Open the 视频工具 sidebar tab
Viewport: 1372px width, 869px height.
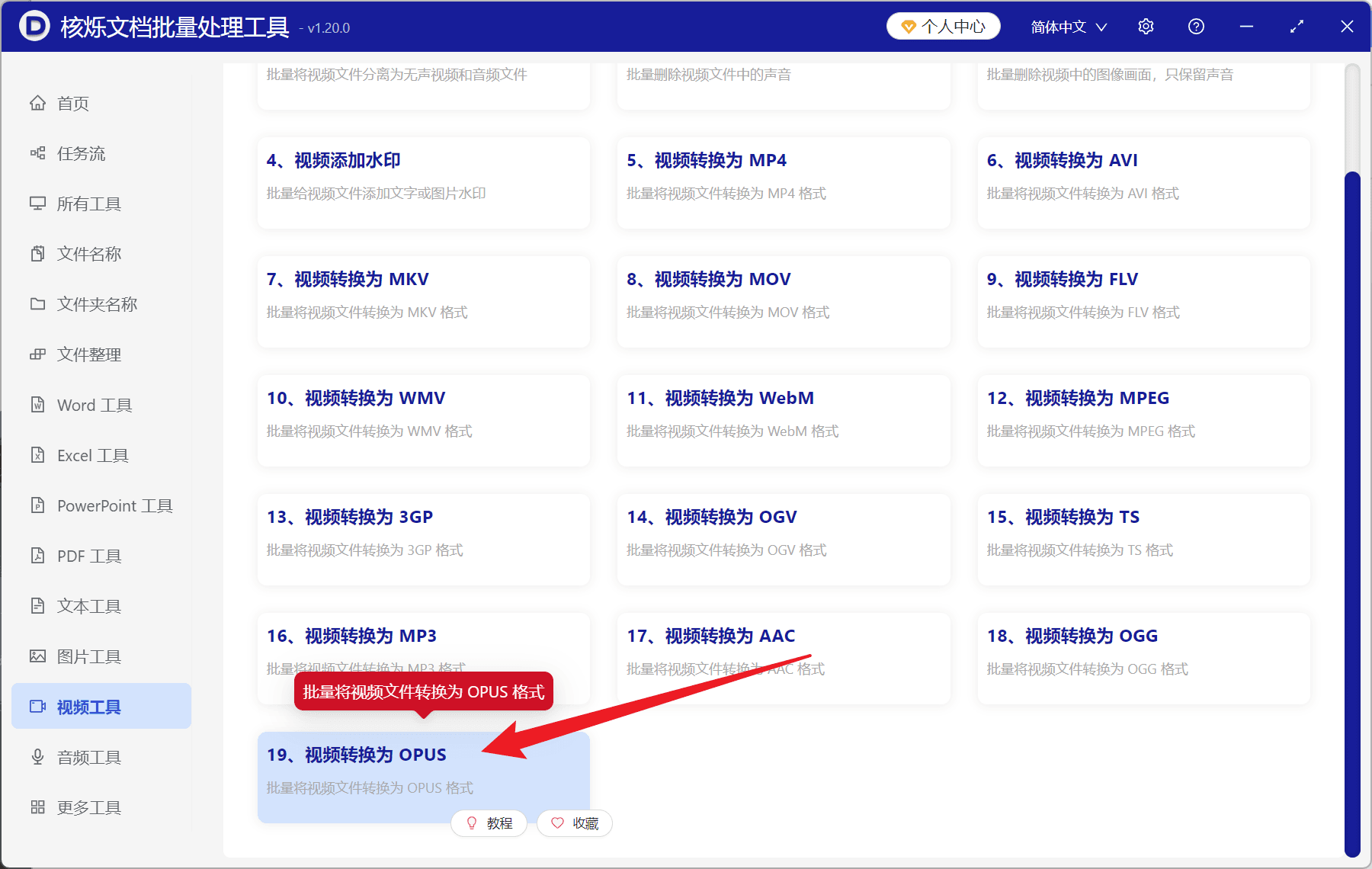tap(101, 707)
